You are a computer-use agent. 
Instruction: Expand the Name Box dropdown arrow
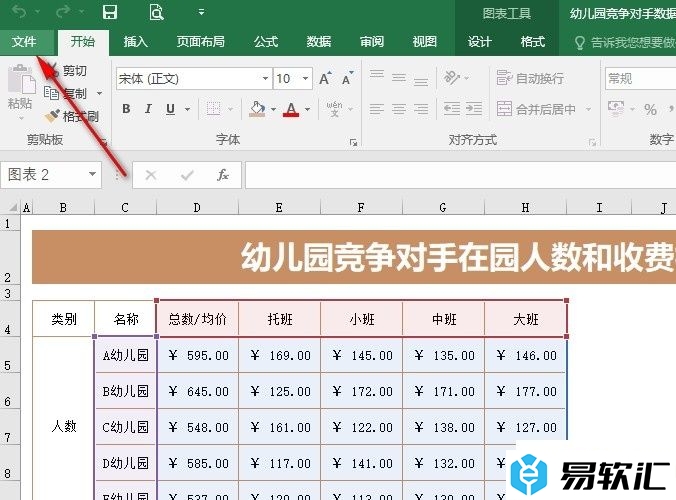tap(93, 175)
